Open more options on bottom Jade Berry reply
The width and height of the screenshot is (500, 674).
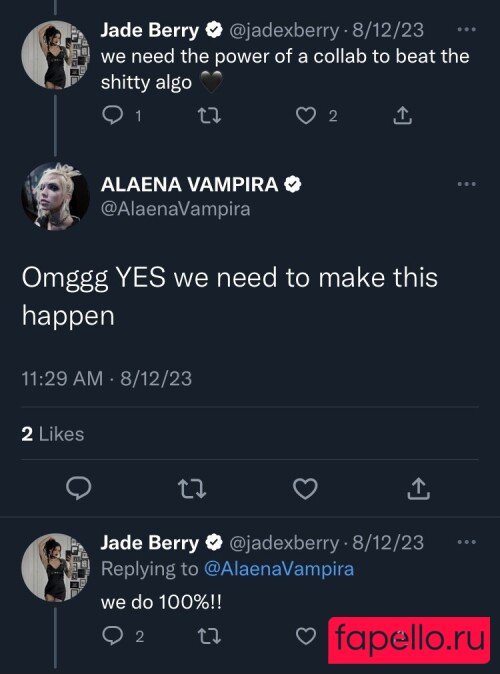[466, 542]
